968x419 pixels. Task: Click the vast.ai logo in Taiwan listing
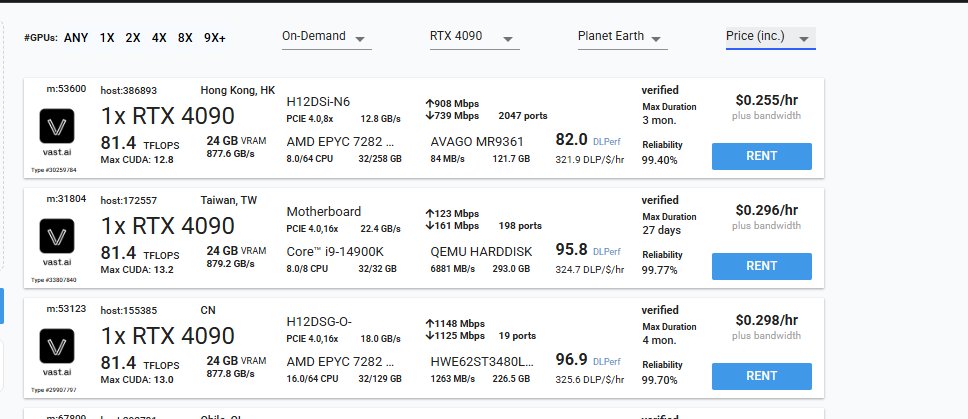tap(57, 236)
